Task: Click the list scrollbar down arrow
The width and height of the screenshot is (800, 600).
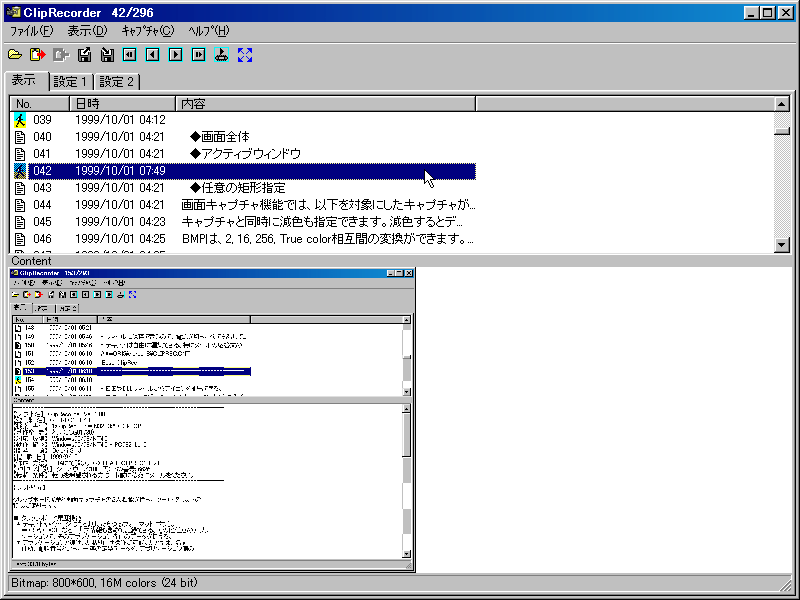Action: [x=782, y=245]
